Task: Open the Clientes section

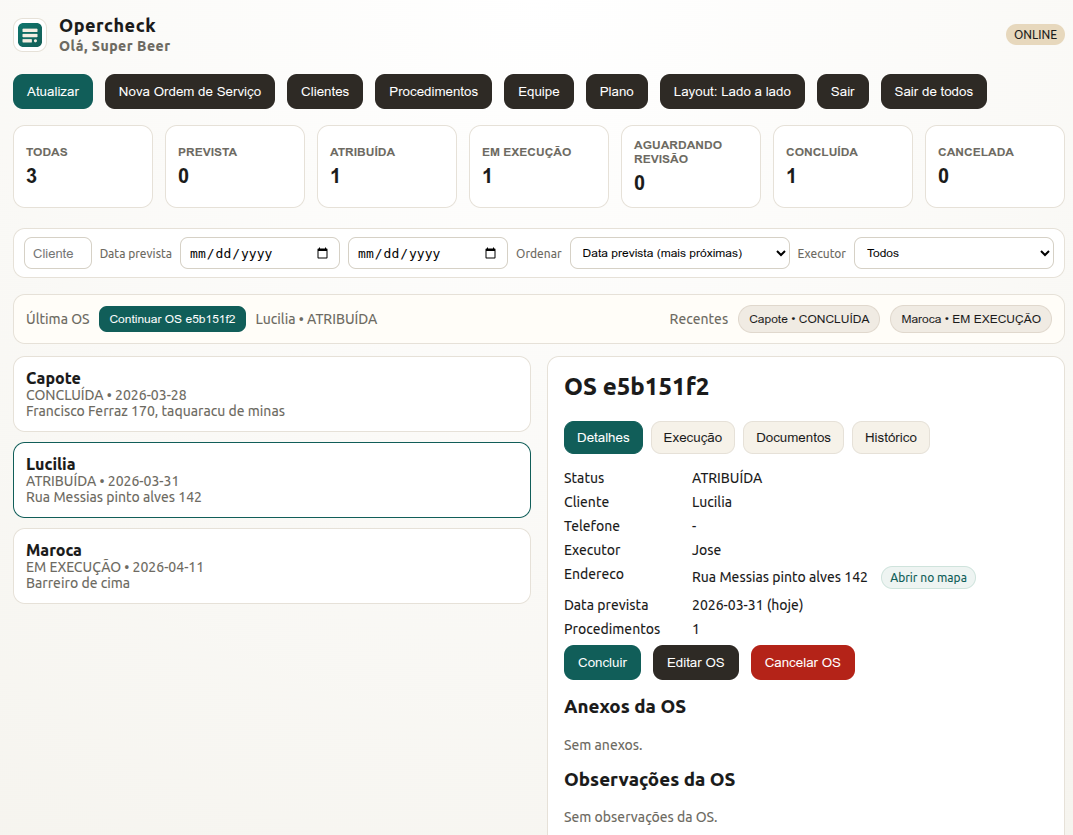Action: [x=324, y=91]
